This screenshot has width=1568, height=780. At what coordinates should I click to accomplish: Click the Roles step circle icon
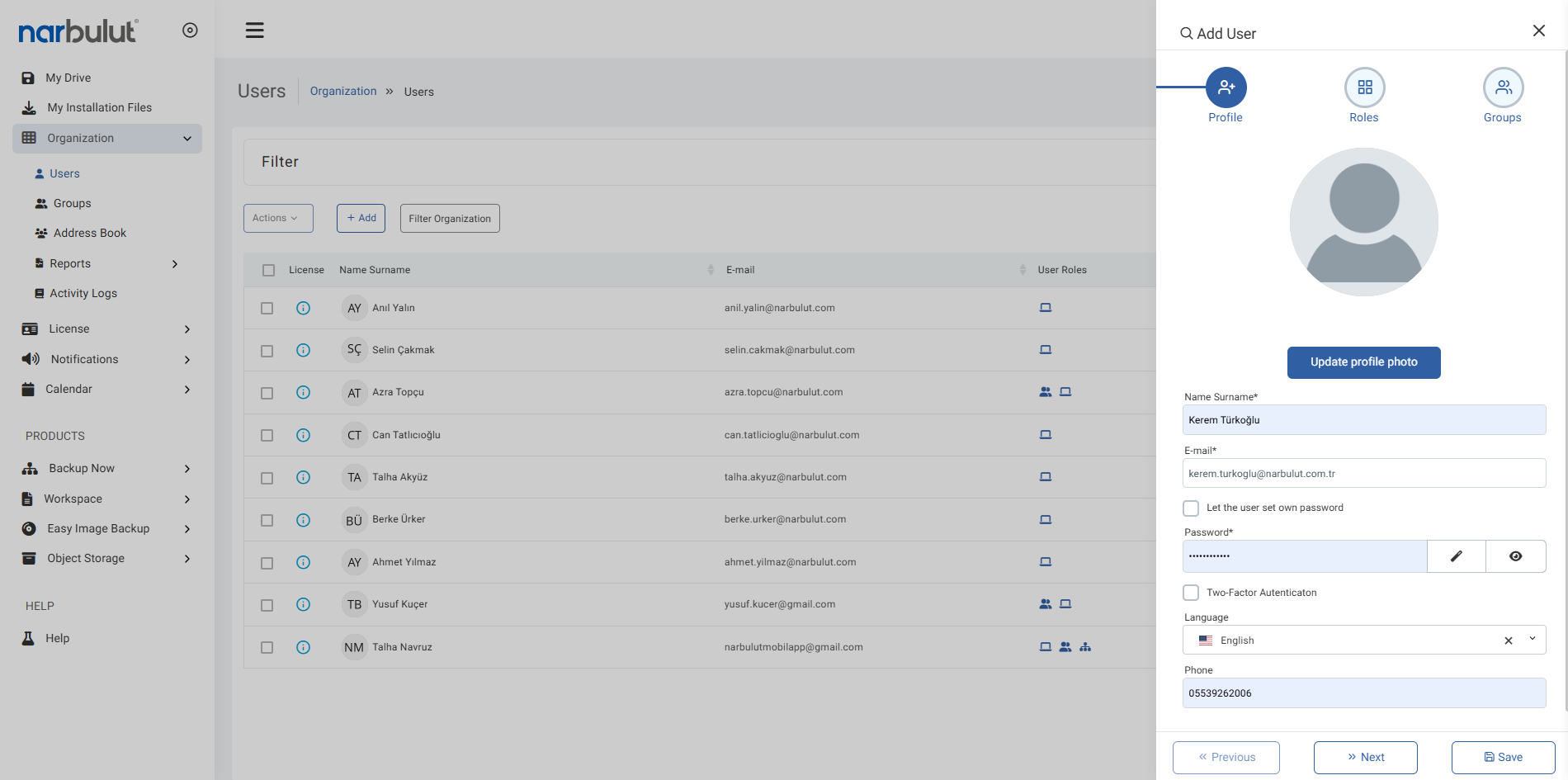point(1365,87)
